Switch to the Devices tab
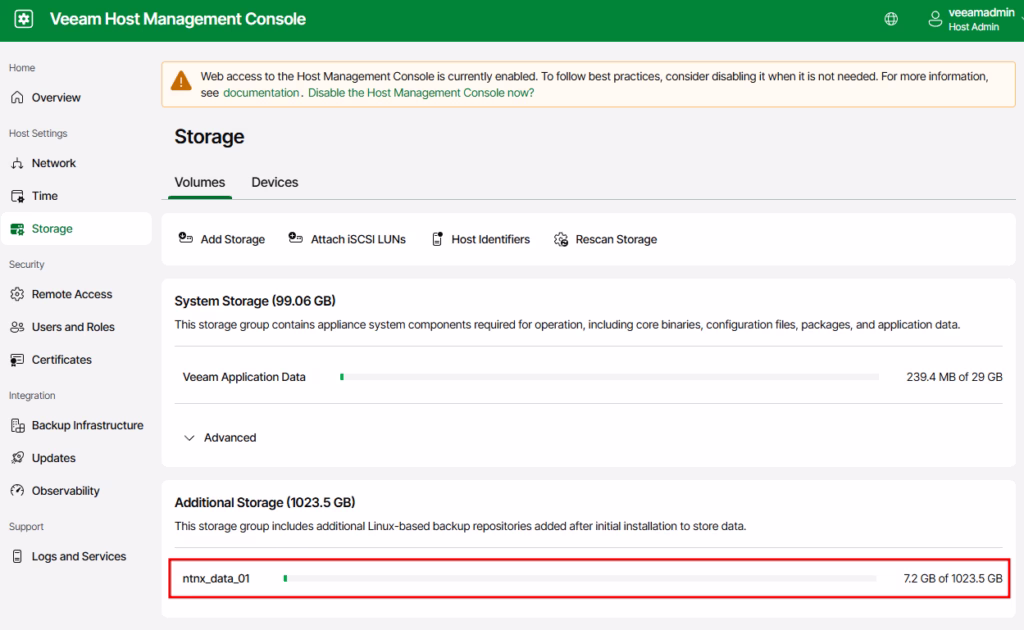Image resolution: width=1024 pixels, height=630 pixels. (x=275, y=182)
